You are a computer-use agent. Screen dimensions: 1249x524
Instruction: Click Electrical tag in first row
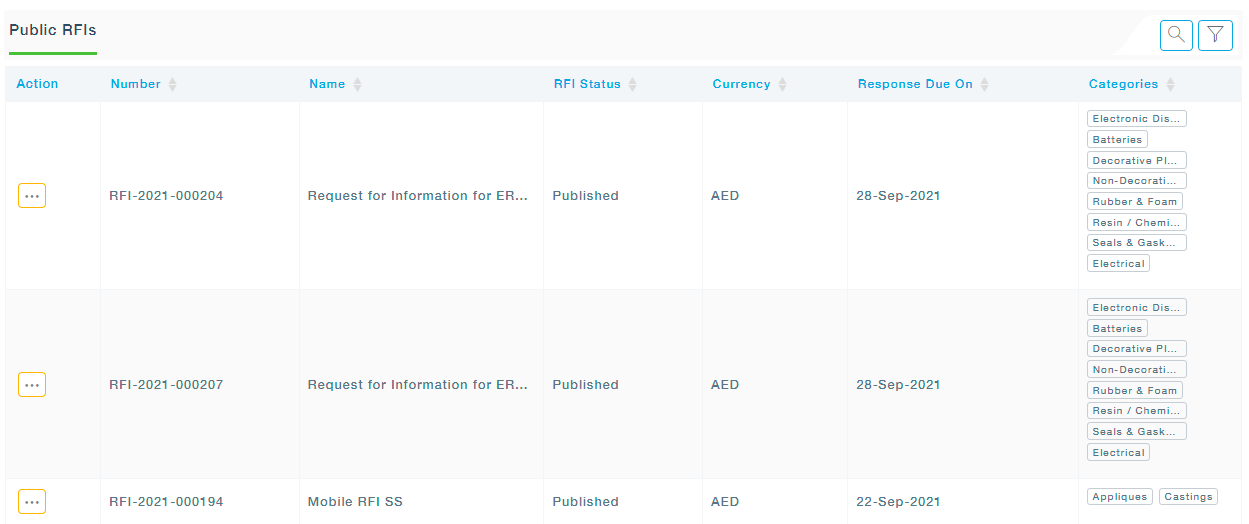tap(1118, 264)
